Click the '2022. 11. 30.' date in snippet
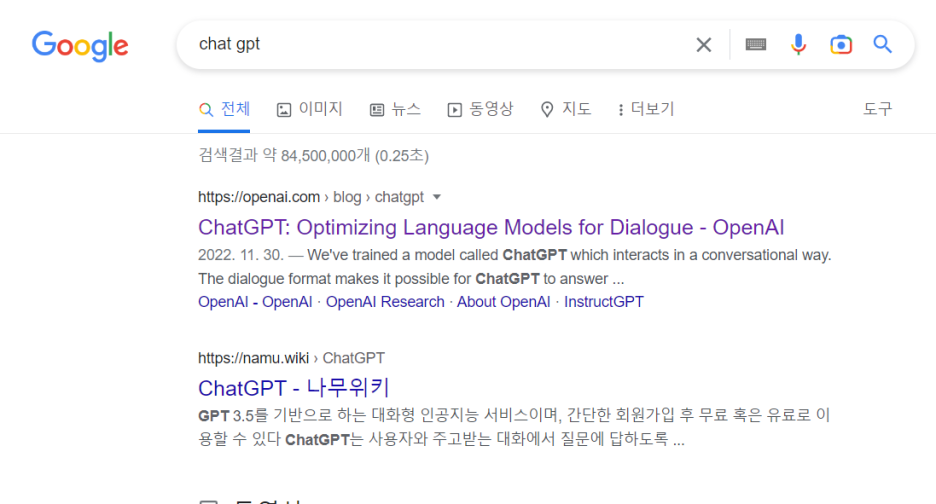 tap(241, 255)
